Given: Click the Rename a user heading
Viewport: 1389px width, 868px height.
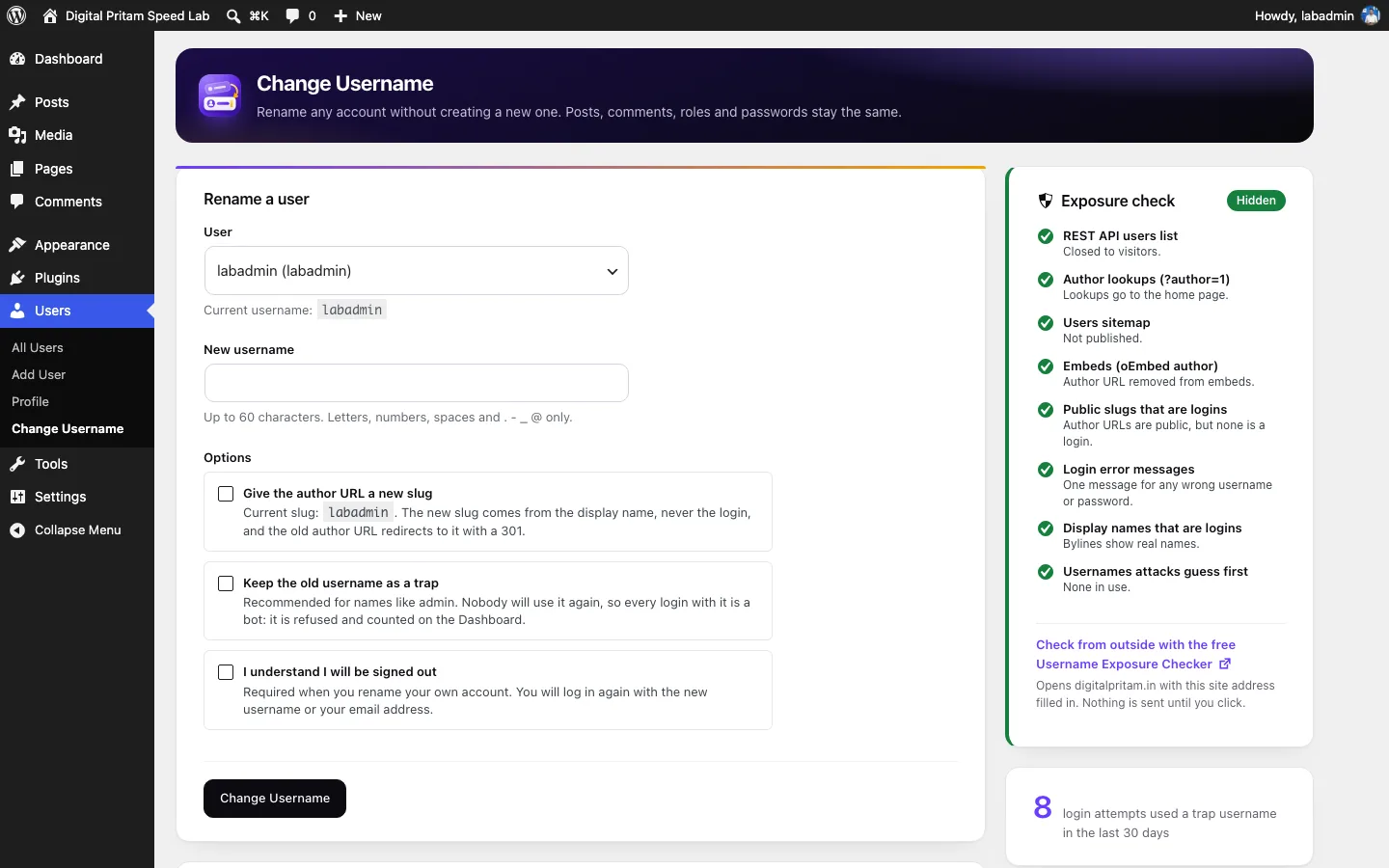Looking at the screenshot, I should tap(257, 199).
